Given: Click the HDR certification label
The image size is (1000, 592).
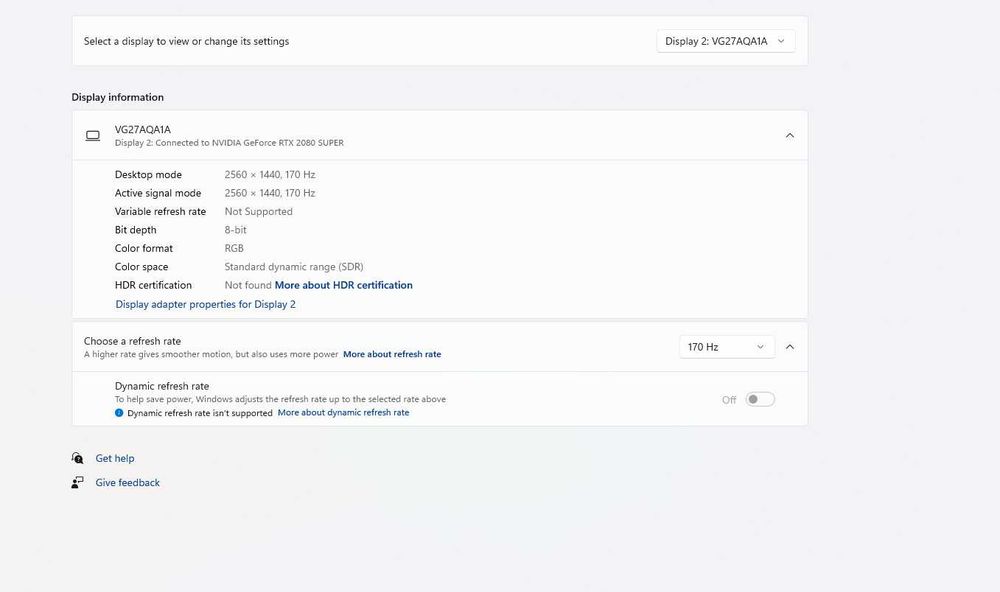Looking at the screenshot, I should click(153, 285).
